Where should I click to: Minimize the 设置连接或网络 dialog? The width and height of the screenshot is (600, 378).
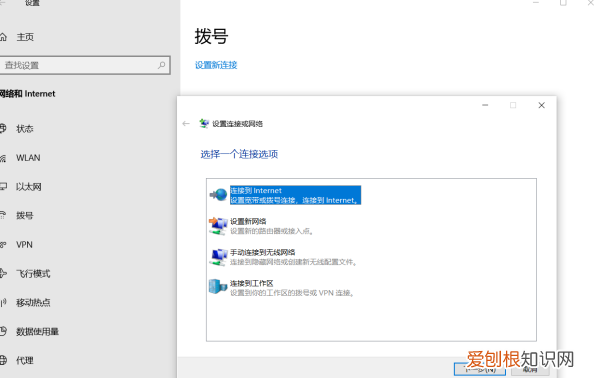485,105
